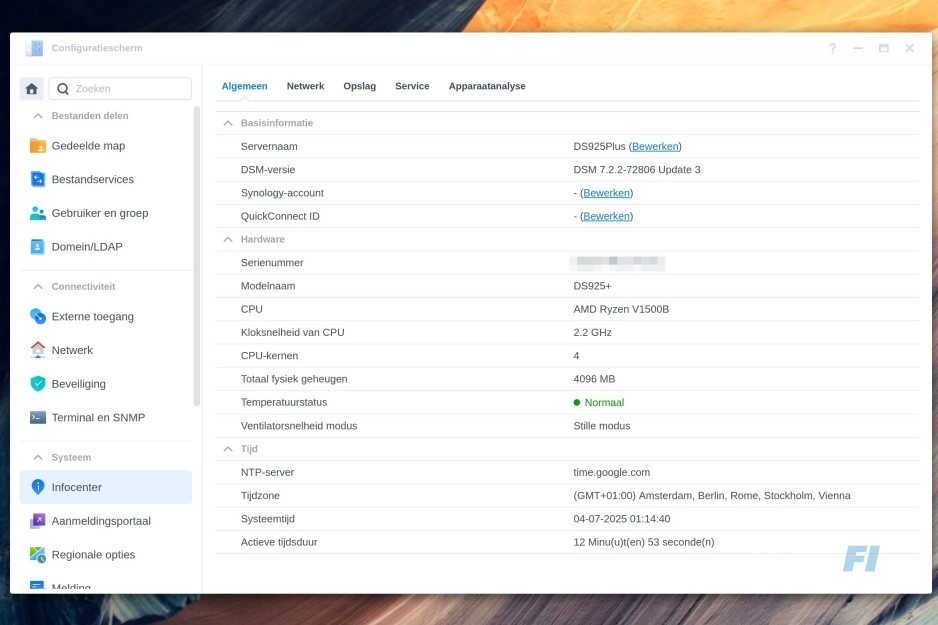Open Bestandservices icon

click(x=38, y=179)
